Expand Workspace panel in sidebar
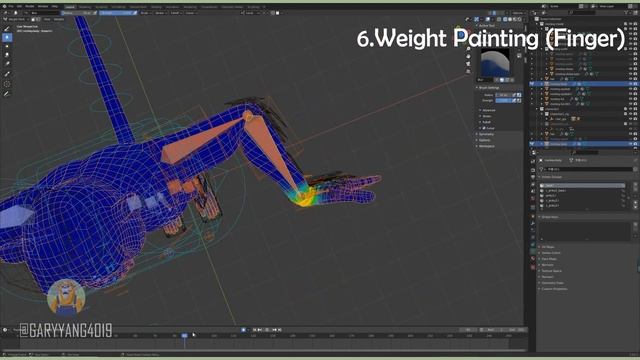 pos(486,146)
